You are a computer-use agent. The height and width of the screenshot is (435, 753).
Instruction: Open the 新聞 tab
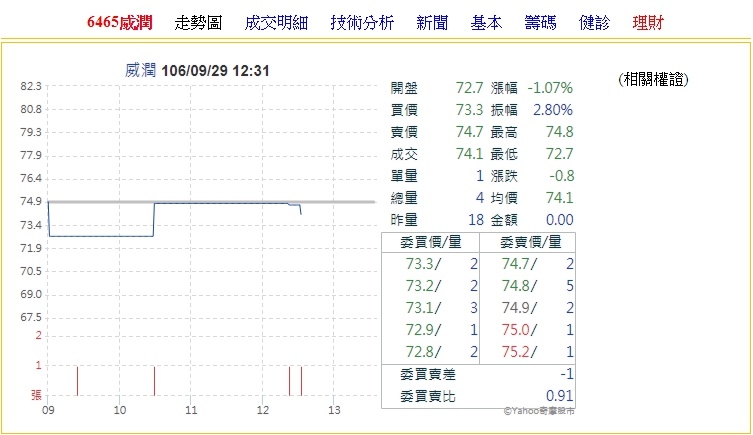432,23
